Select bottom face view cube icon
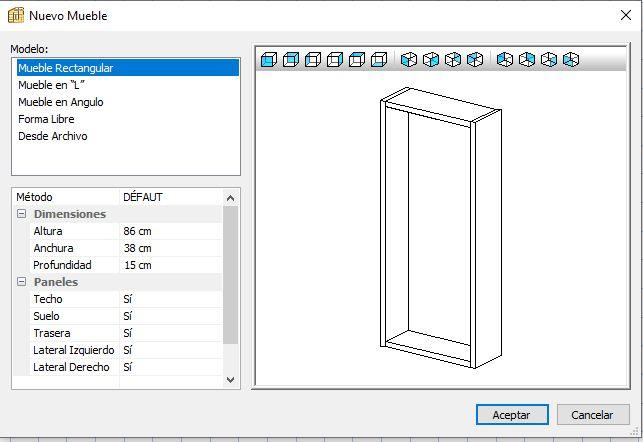 tap(379, 60)
